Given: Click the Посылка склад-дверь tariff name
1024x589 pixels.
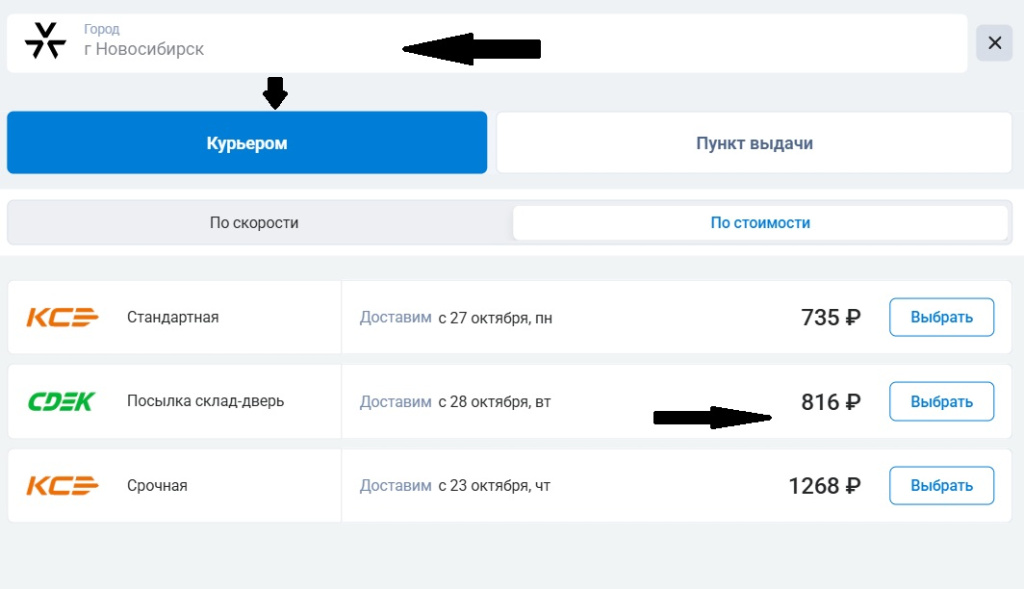Looking at the screenshot, I should (206, 402).
